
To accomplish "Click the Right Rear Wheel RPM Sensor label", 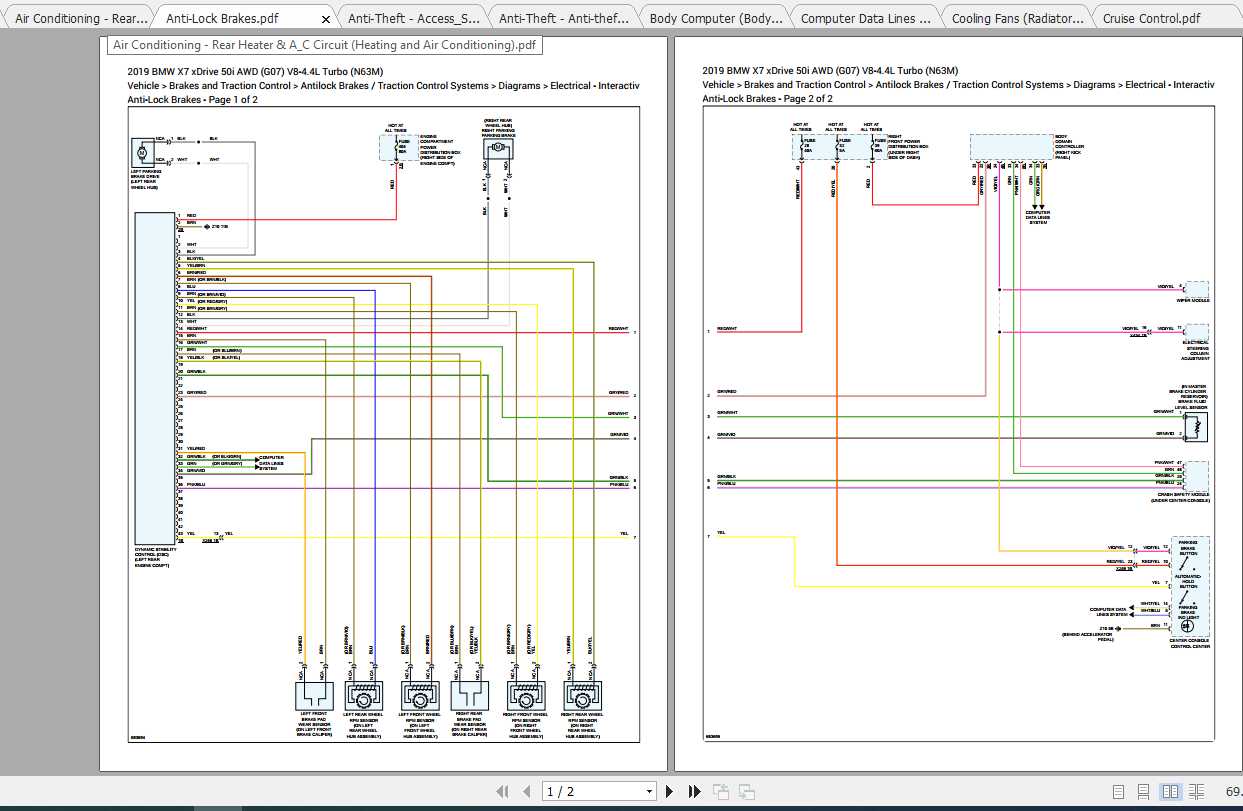I will click(x=580, y=724).
